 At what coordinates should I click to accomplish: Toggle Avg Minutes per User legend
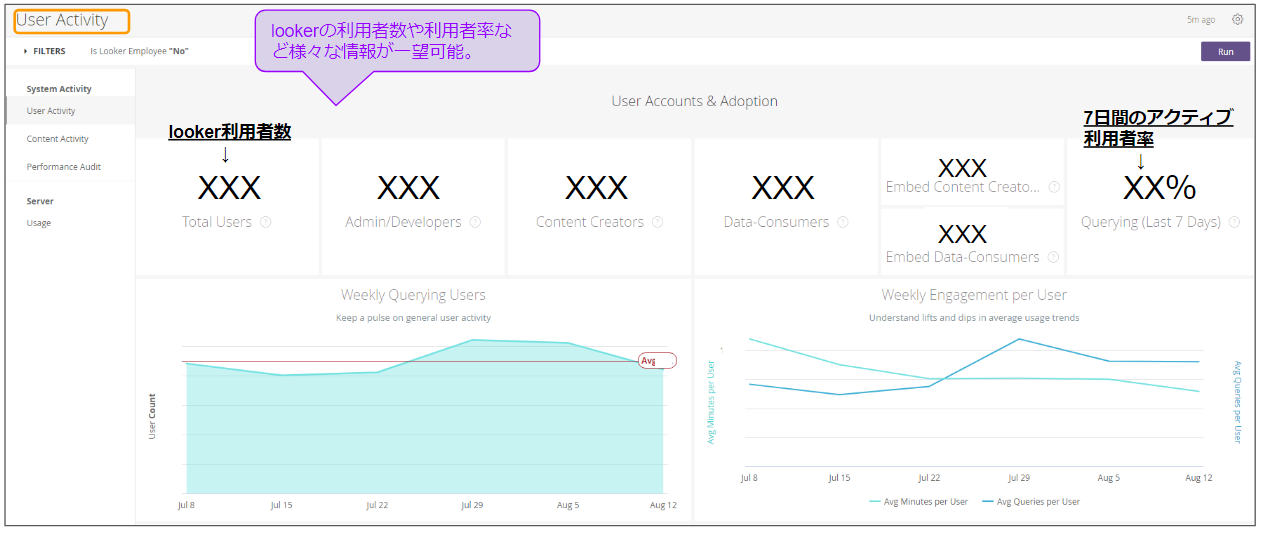tap(918, 501)
